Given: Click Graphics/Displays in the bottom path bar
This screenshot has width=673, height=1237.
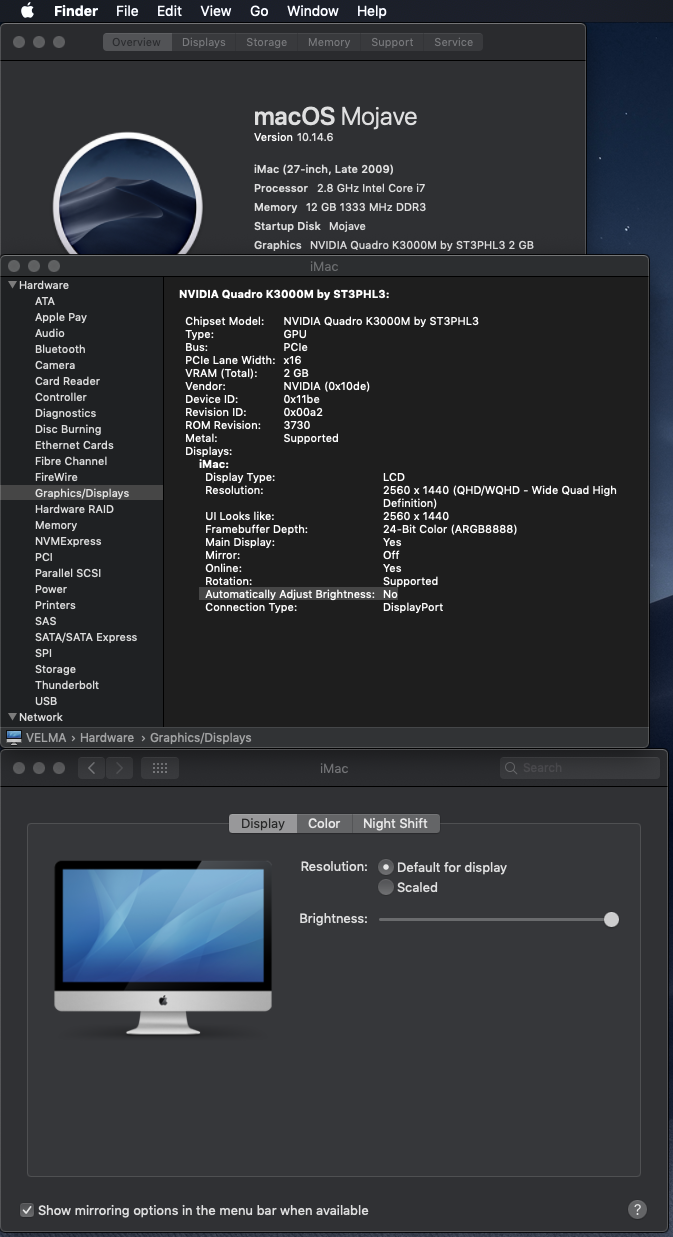Looking at the screenshot, I should [x=201, y=737].
